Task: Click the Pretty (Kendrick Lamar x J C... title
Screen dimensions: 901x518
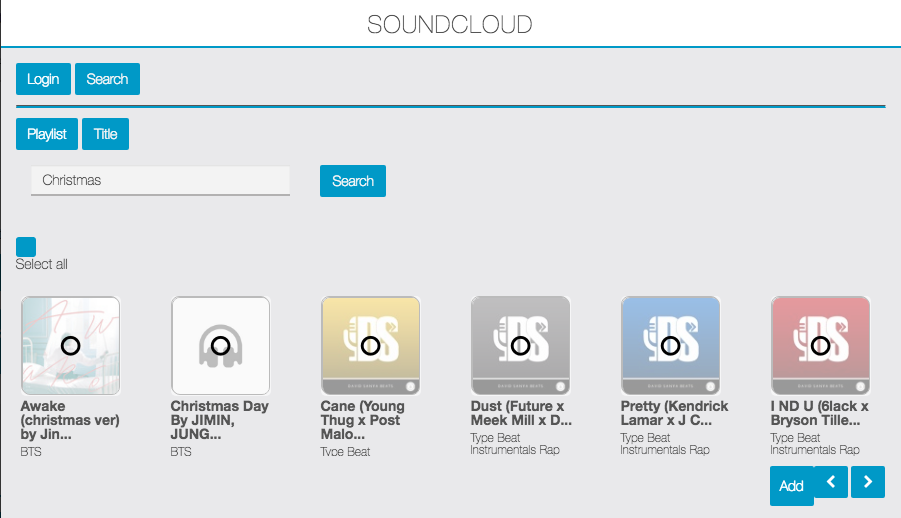Action: 674,413
